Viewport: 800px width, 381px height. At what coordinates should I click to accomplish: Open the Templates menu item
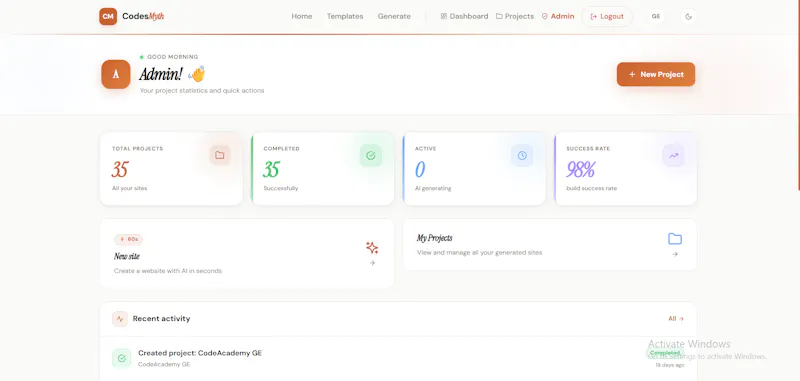(345, 16)
